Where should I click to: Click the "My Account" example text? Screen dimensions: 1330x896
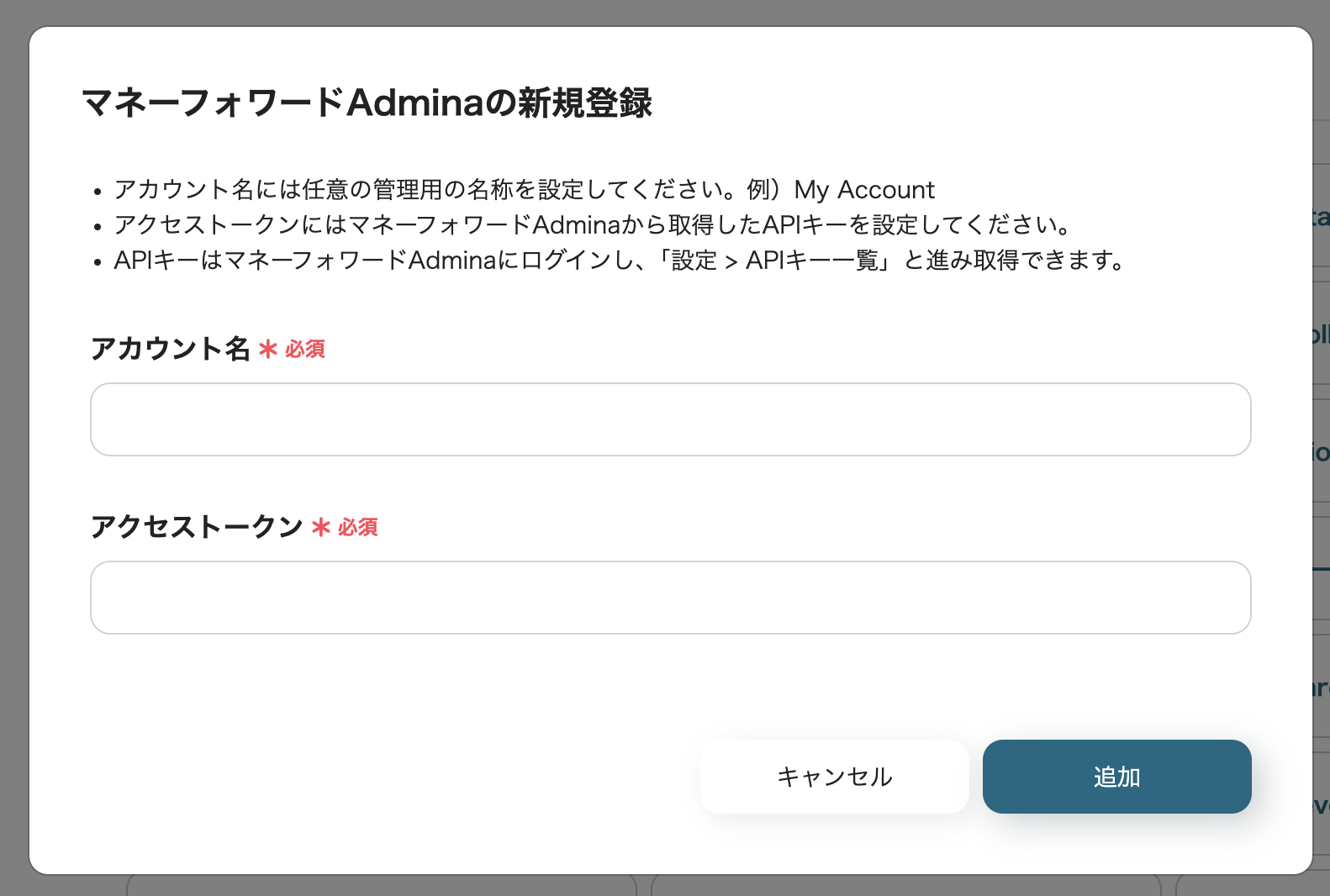pyautogui.click(x=864, y=190)
